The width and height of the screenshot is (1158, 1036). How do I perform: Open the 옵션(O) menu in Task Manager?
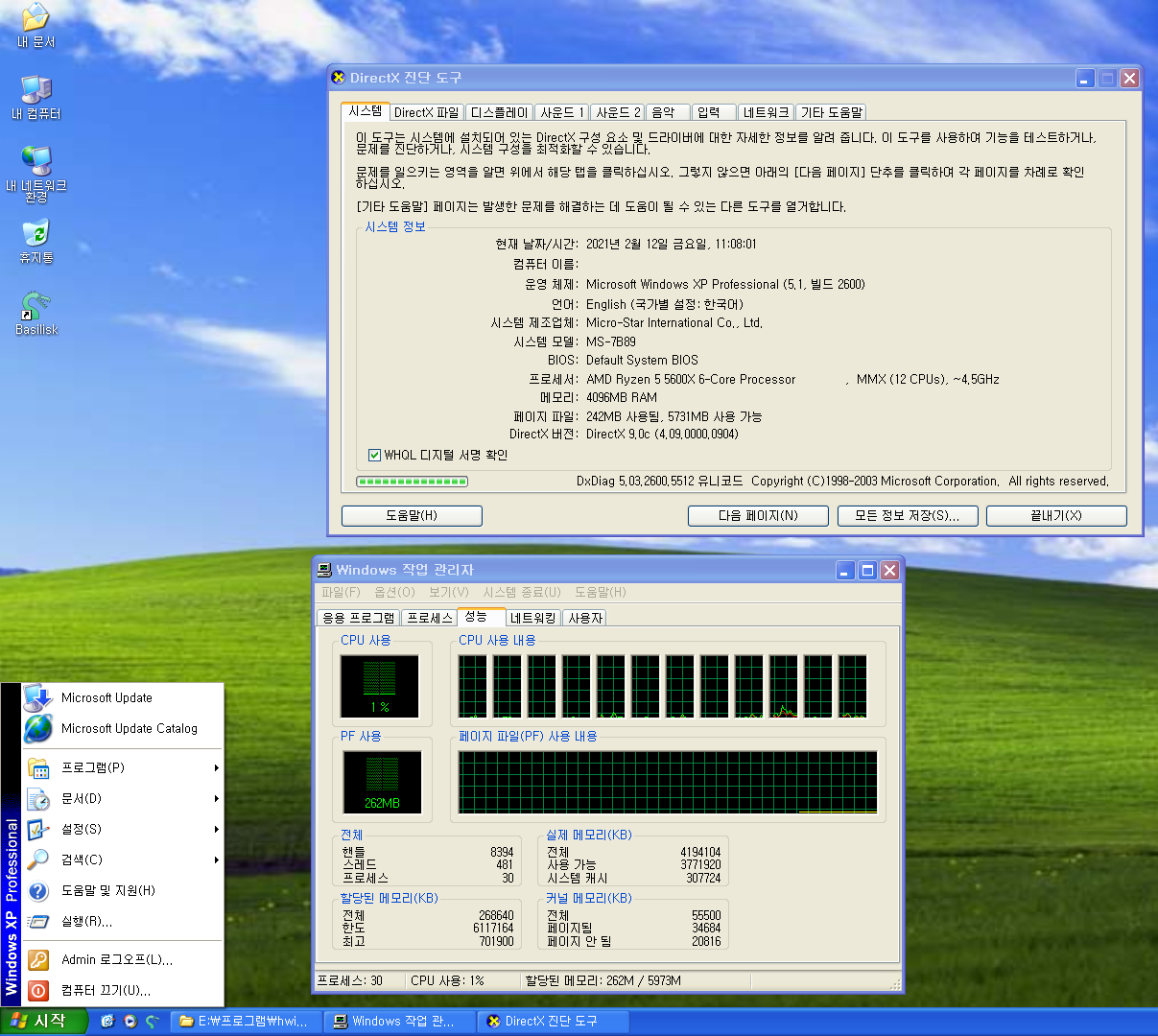click(x=394, y=592)
